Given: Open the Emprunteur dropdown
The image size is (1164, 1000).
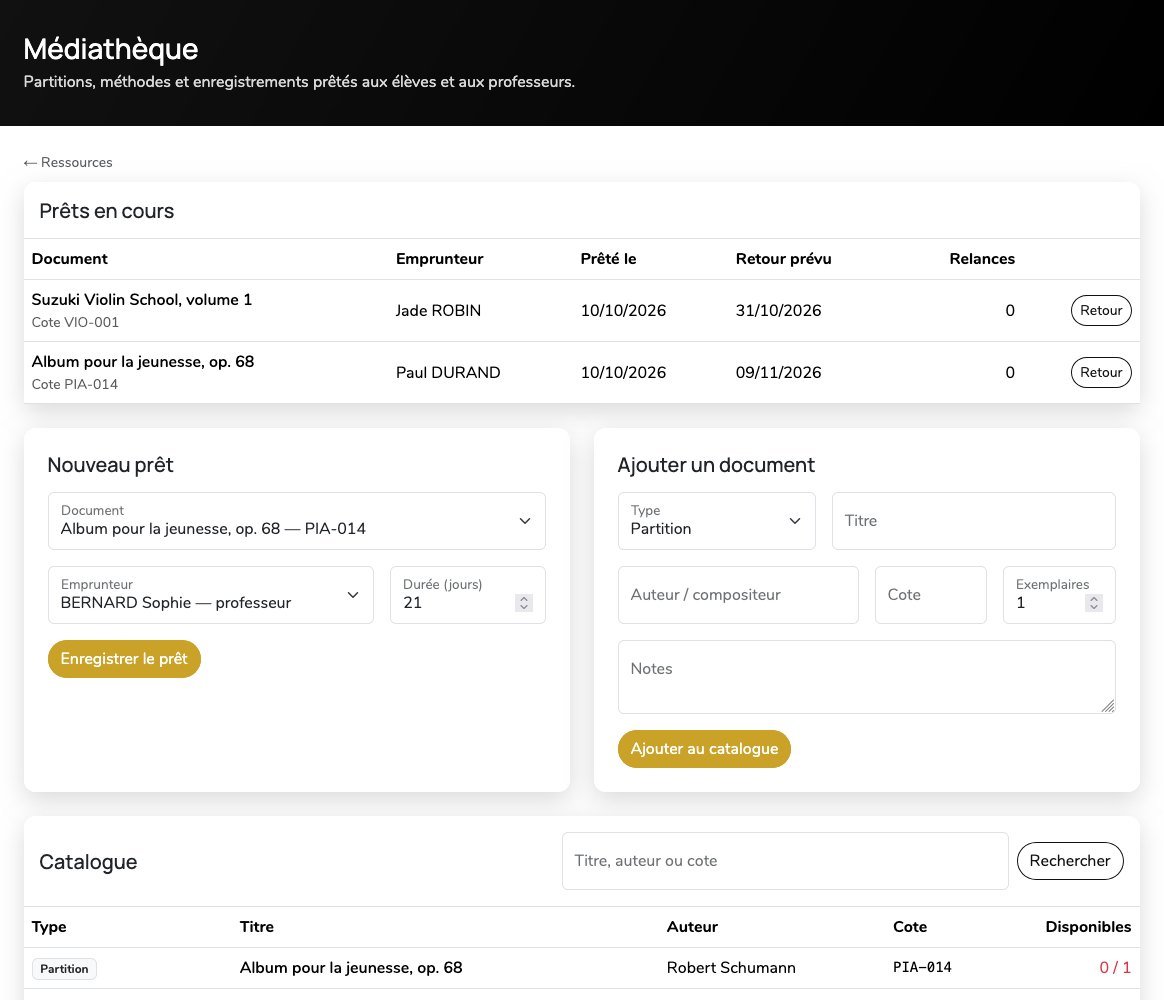Looking at the screenshot, I should click(x=211, y=595).
